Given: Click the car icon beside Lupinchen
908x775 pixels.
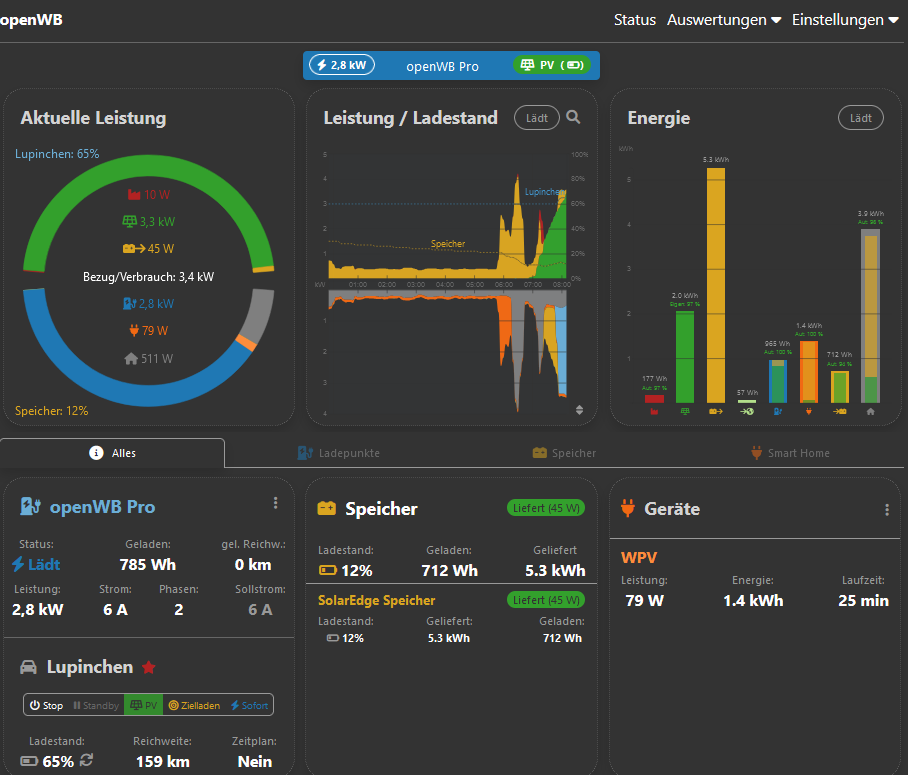Looking at the screenshot, I should tap(28, 667).
